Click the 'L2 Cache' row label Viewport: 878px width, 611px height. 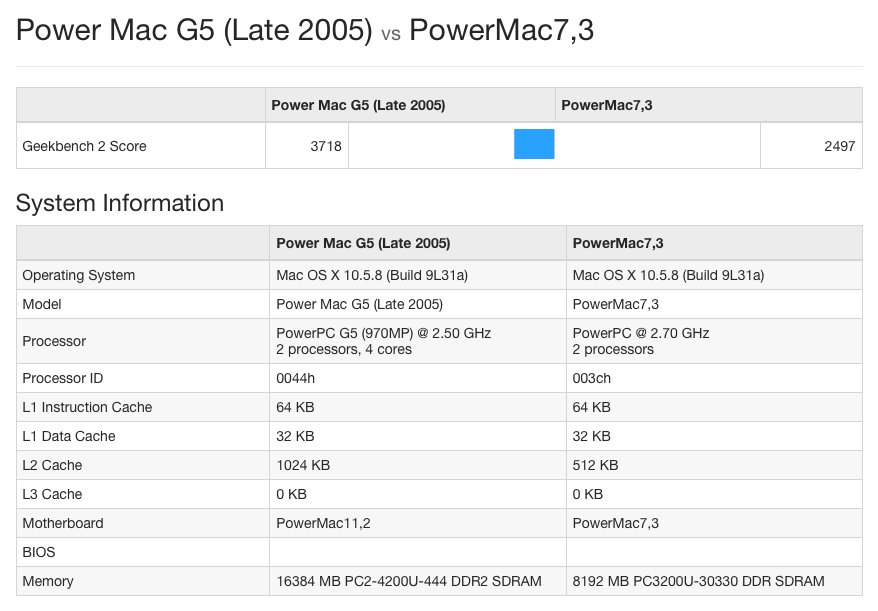(x=52, y=465)
